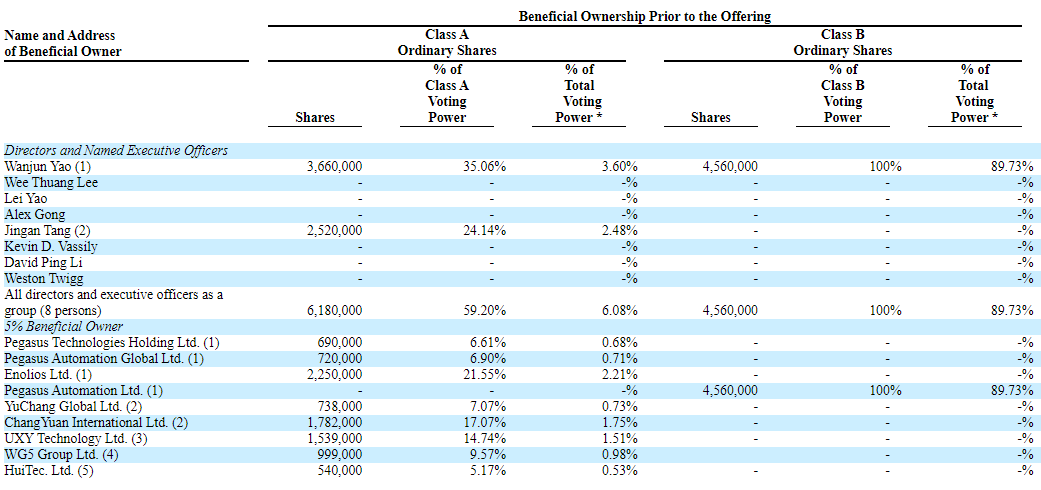Click the 'WG5 Group Ltd. (4)' name
The width and height of the screenshot is (1041, 490).
click(60, 454)
